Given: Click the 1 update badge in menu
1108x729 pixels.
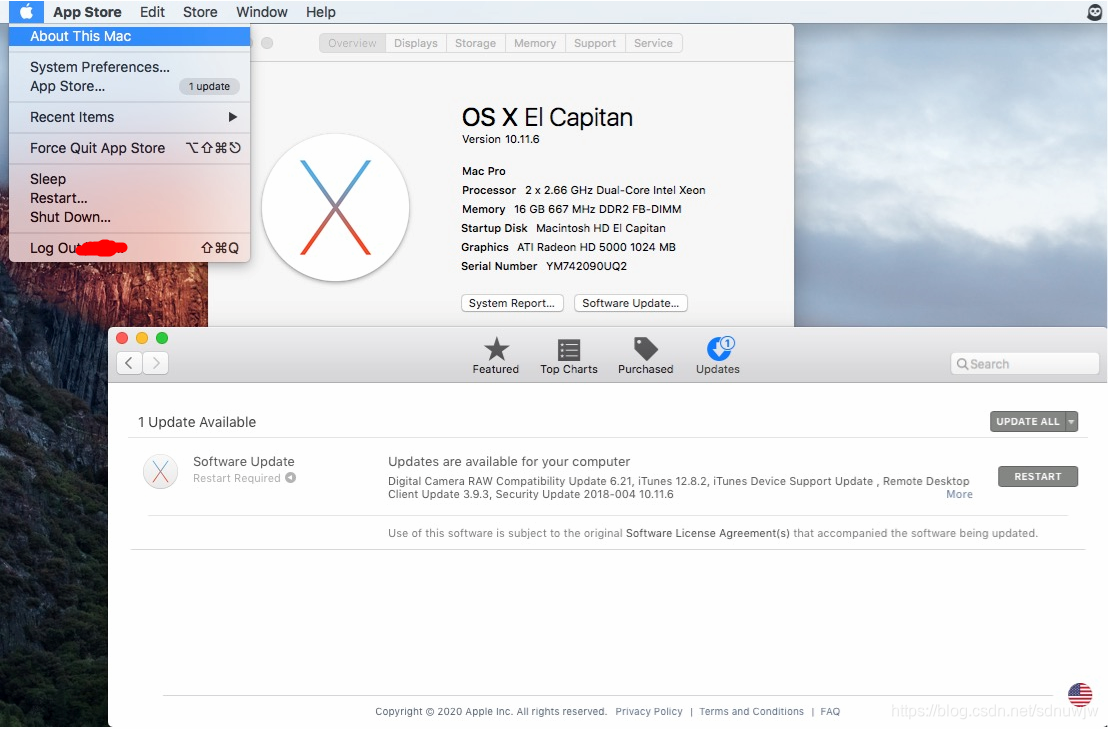Looking at the screenshot, I should coord(209,86).
